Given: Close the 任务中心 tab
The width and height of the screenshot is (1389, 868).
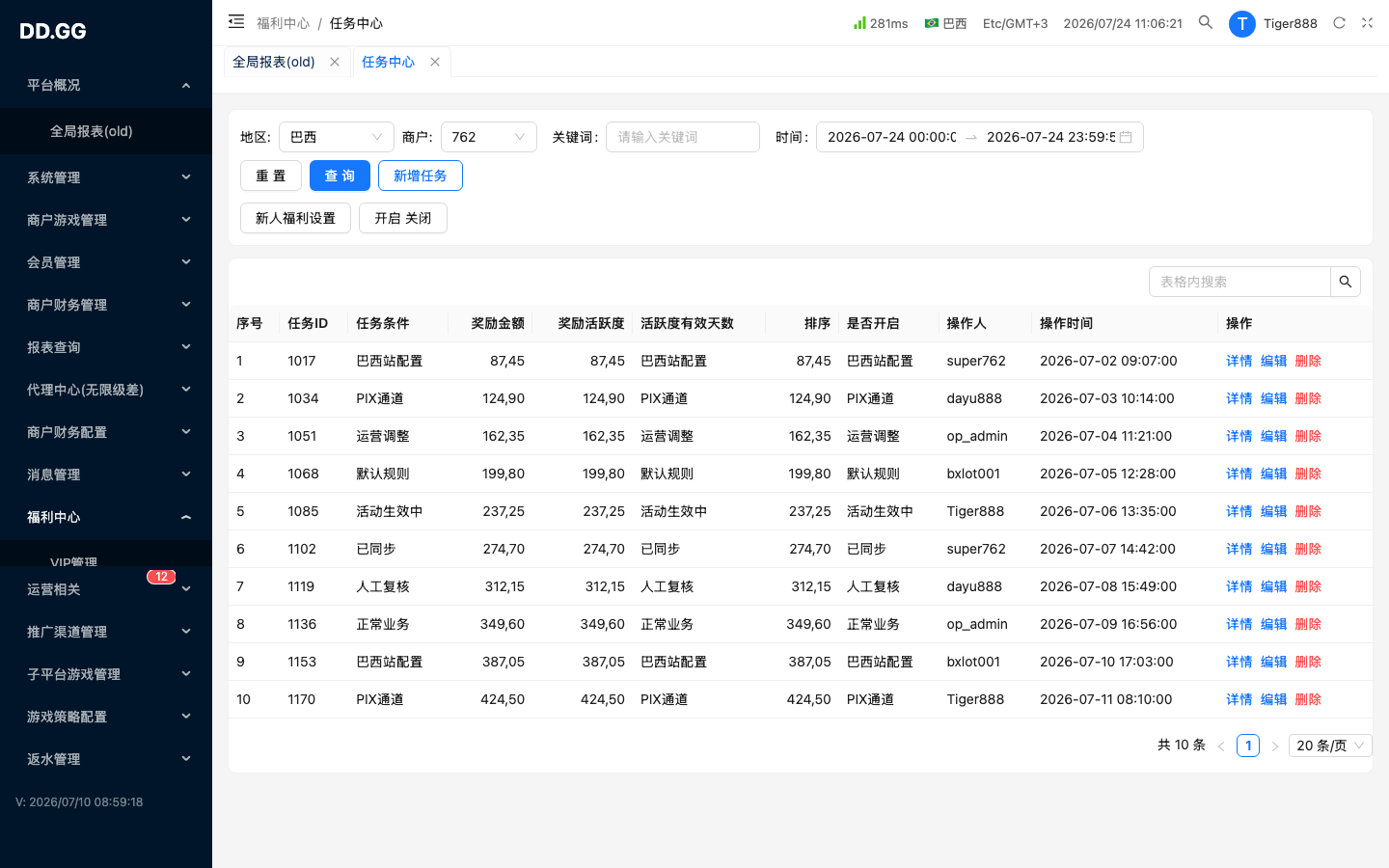Looking at the screenshot, I should tap(435, 62).
